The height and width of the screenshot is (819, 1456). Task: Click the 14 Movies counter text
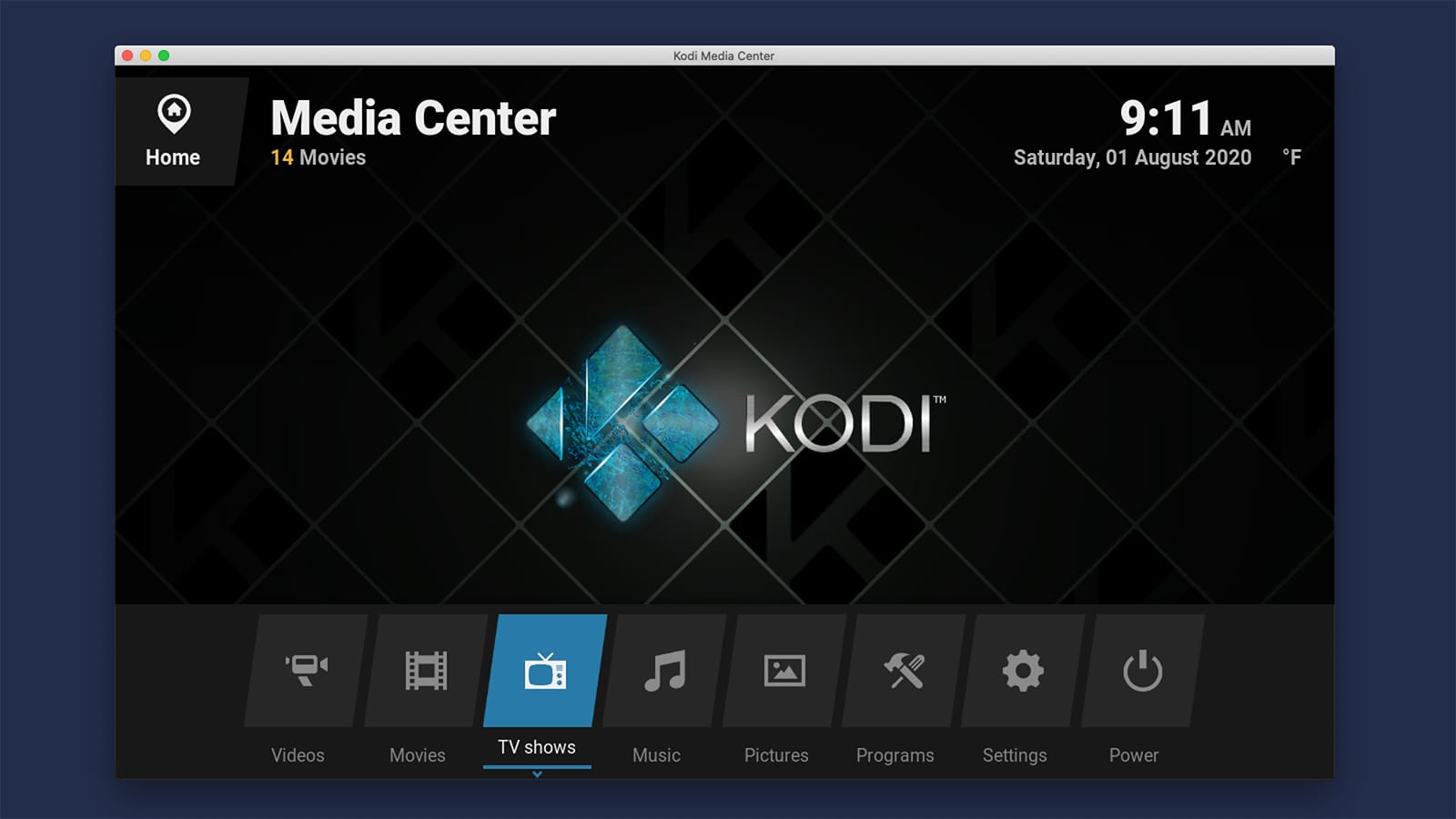(318, 157)
